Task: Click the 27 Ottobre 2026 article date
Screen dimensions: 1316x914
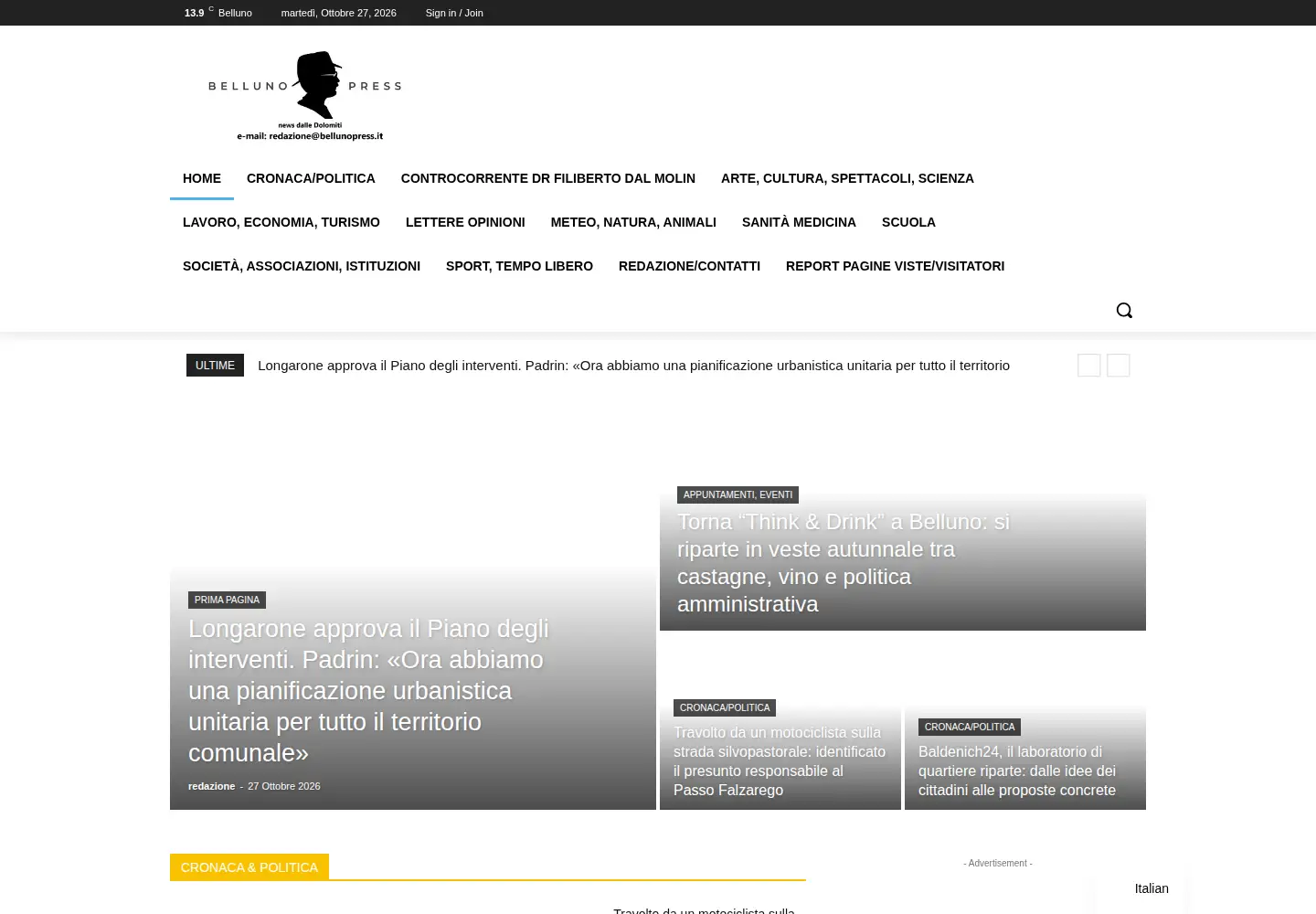Action: click(x=284, y=786)
